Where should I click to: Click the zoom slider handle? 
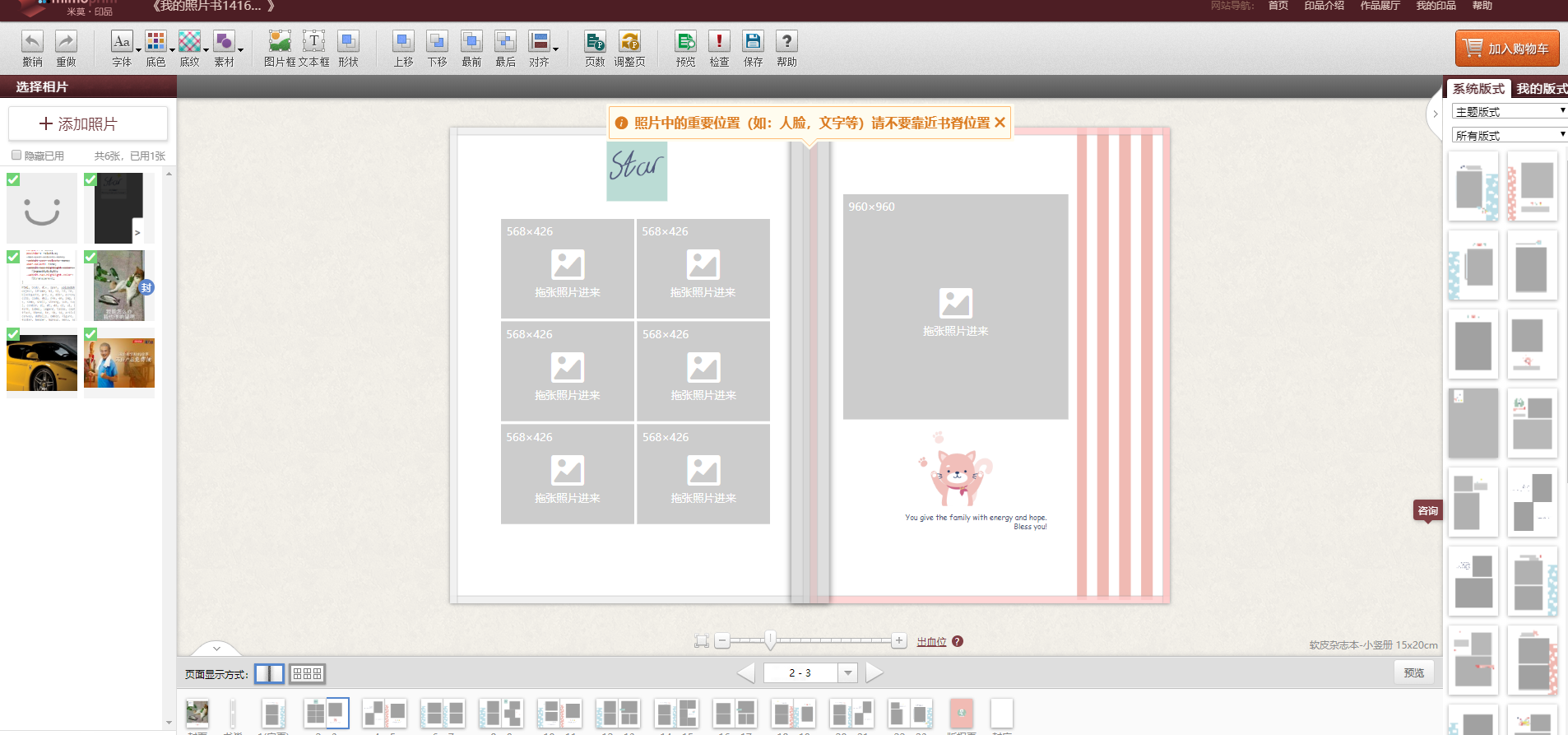click(770, 640)
